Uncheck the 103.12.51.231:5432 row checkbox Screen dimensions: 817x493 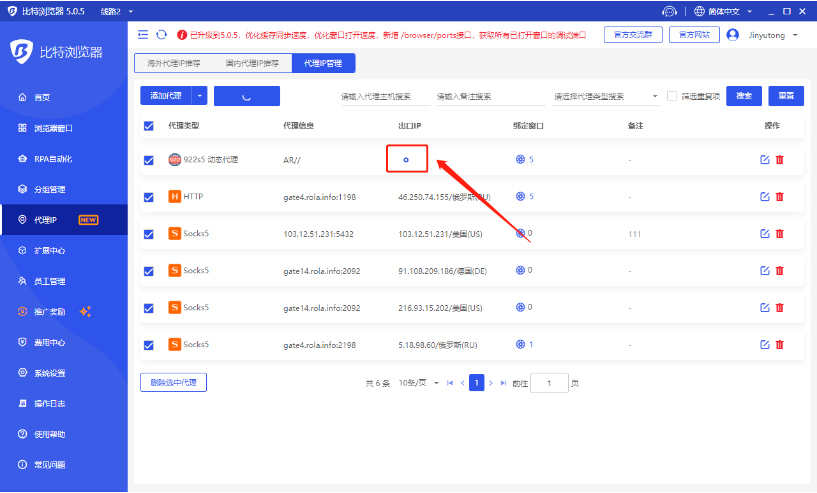(x=148, y=234)
